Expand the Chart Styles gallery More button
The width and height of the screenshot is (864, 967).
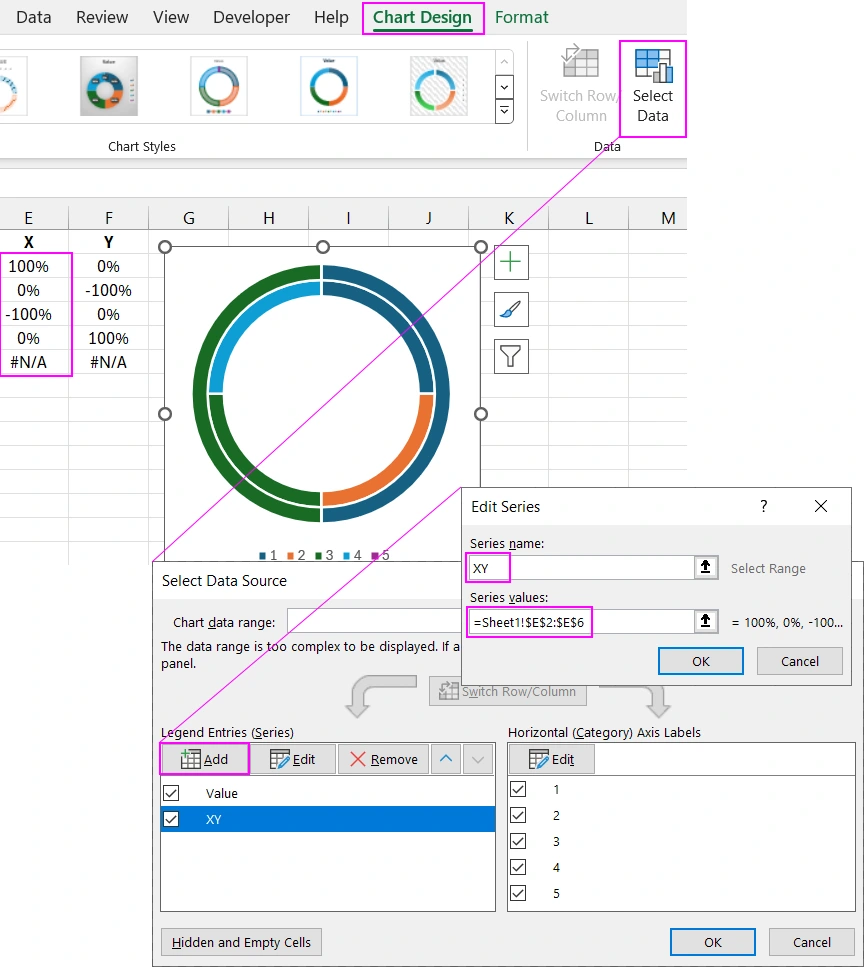click(504, 111)
